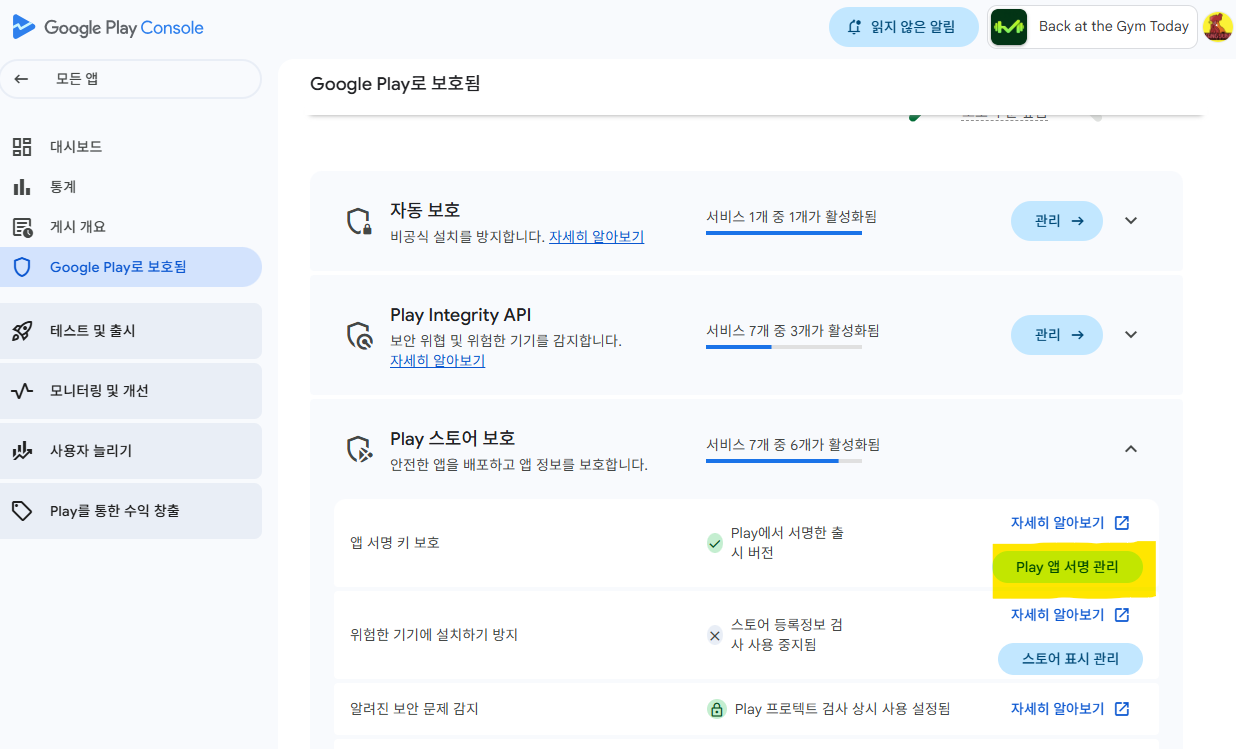Click the 앱 서명 키 보호 label
The width and height of the screenshot is (1236, 749).
[x=395, y=543]
